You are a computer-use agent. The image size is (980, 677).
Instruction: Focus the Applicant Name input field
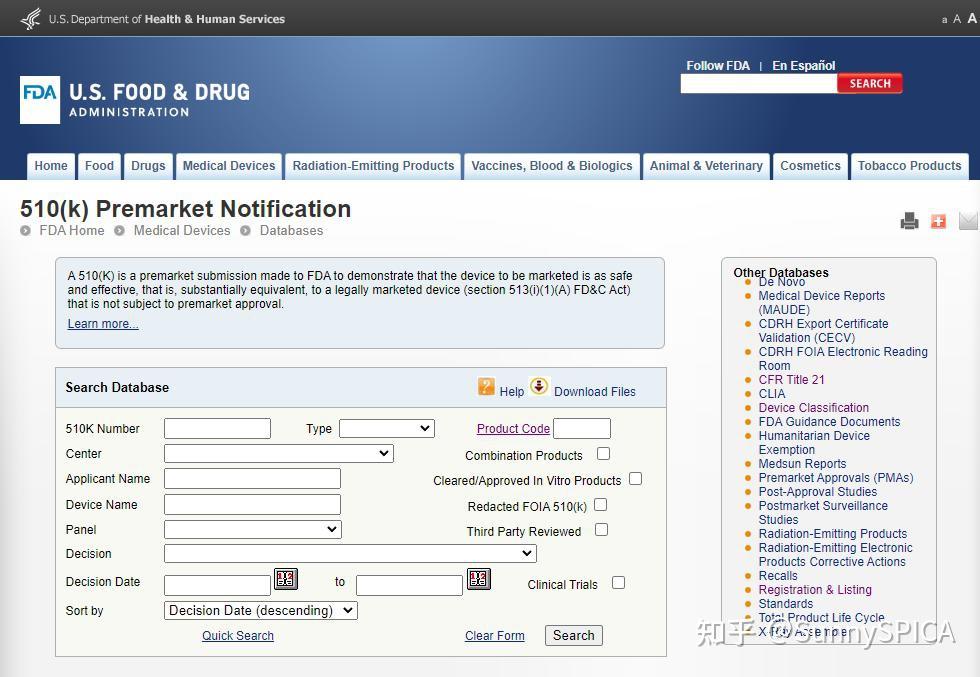click(252, 478)
